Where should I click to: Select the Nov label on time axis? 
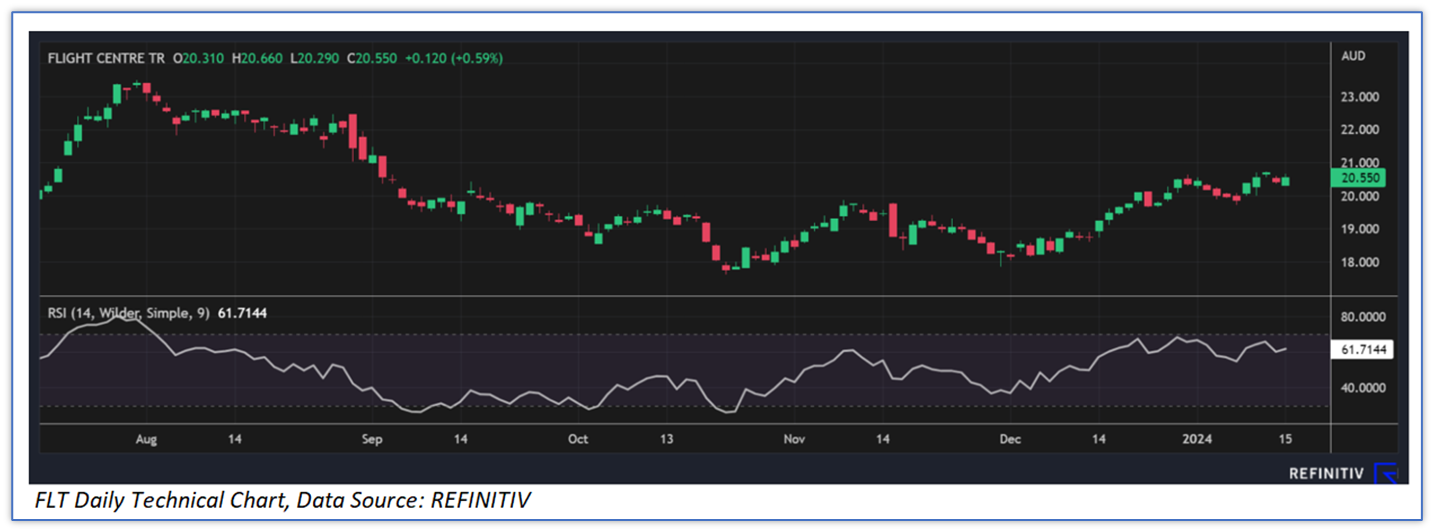click(794, 439)
